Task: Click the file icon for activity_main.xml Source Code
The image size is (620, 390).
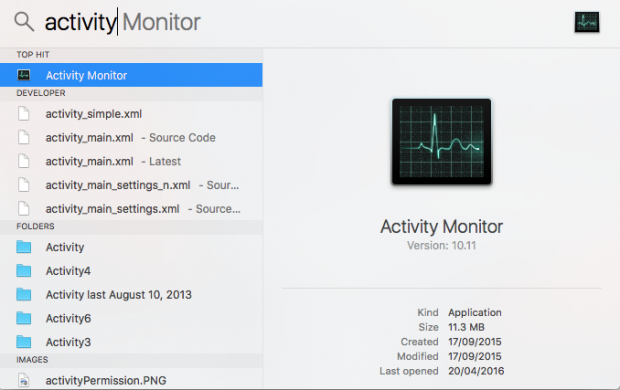Action: 24,138
